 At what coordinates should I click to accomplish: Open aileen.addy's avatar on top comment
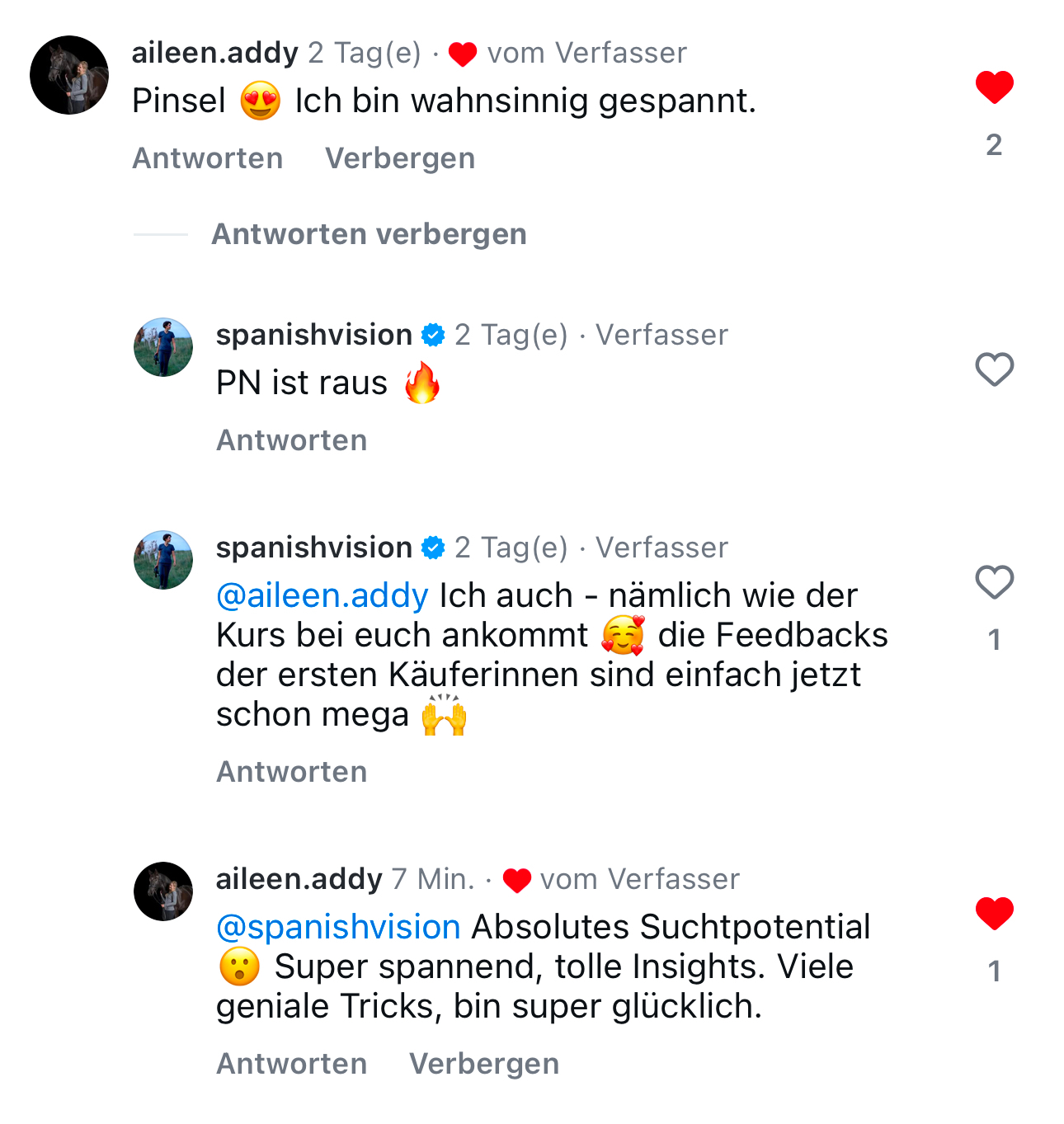[69, 75]
